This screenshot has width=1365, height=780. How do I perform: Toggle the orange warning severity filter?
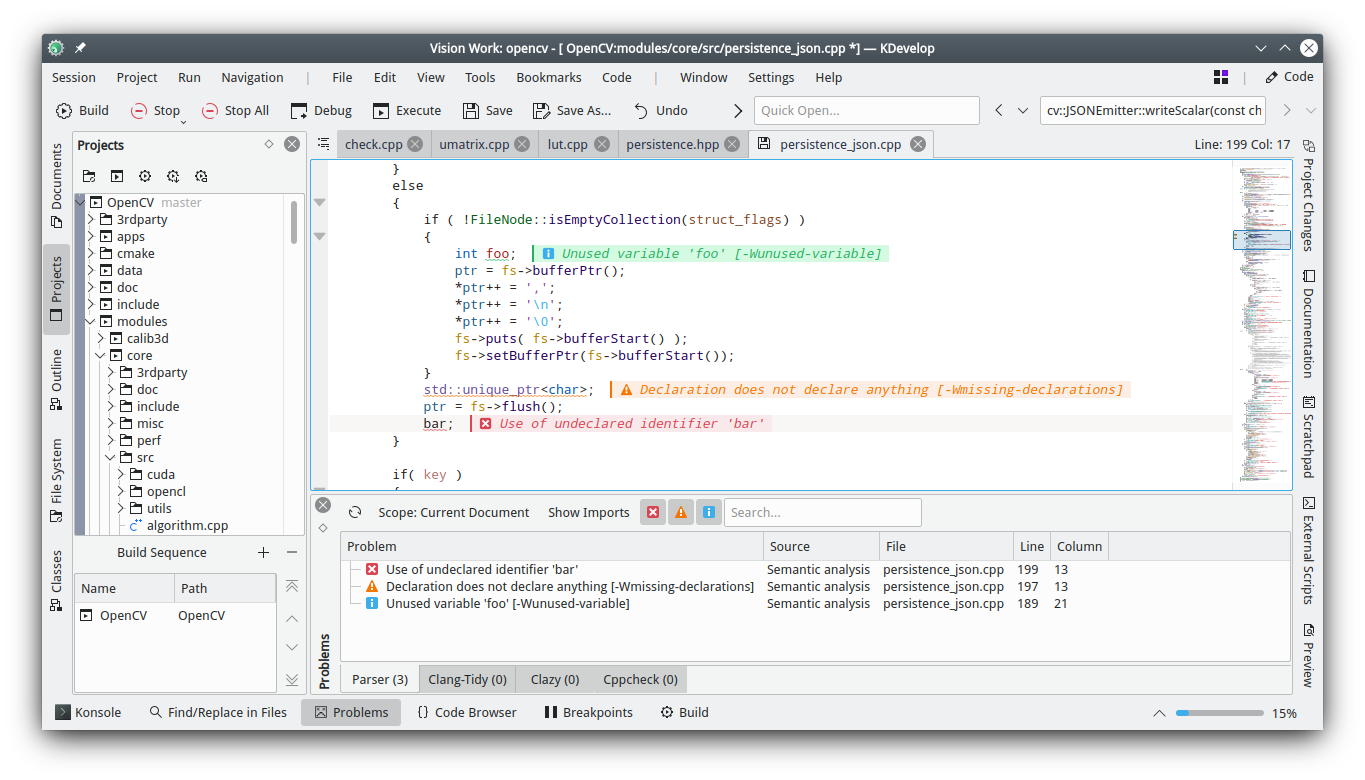tap(681, 512)
